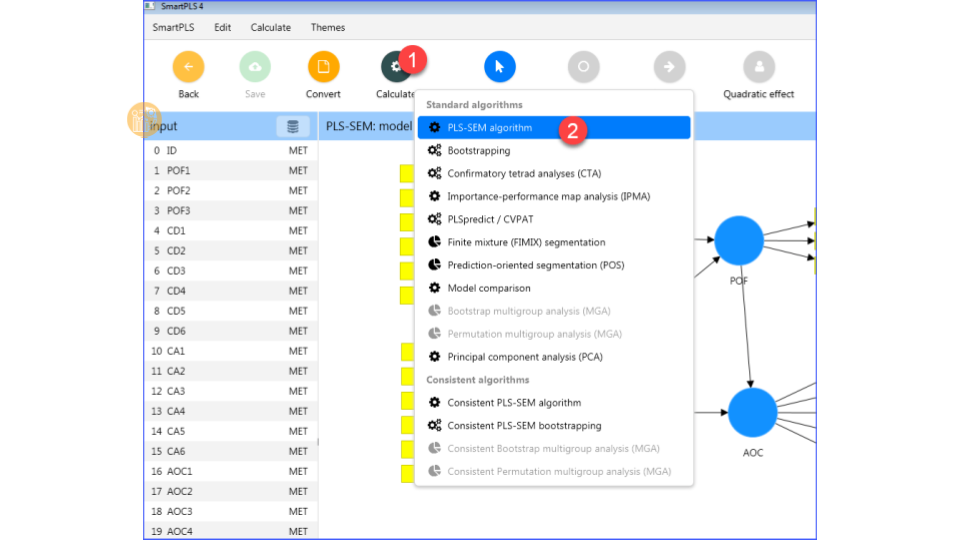Click the orange Back arrow icon
The height and width of the screenshot is (540, 960).
click(188, 67)
